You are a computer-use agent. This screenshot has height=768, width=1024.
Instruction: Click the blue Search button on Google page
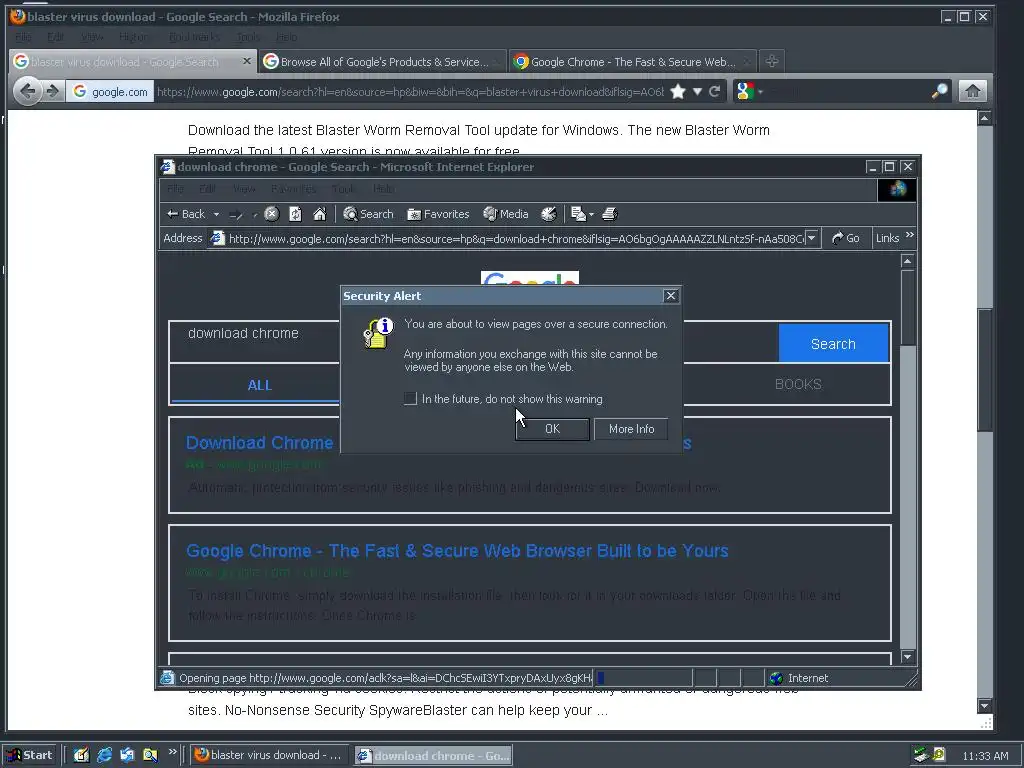[x=833, y=344]
